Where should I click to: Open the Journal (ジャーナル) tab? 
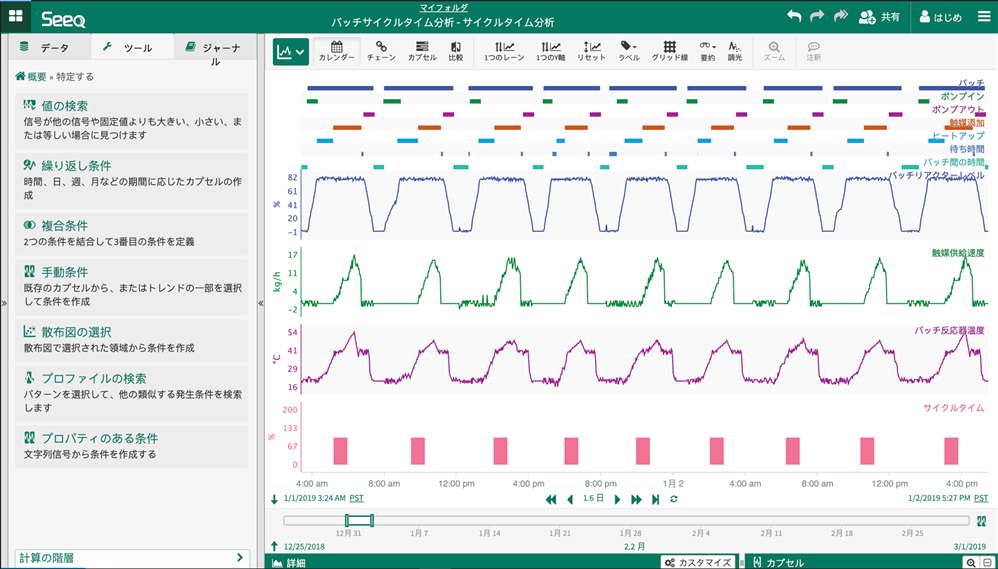click(x=214, y=48)
